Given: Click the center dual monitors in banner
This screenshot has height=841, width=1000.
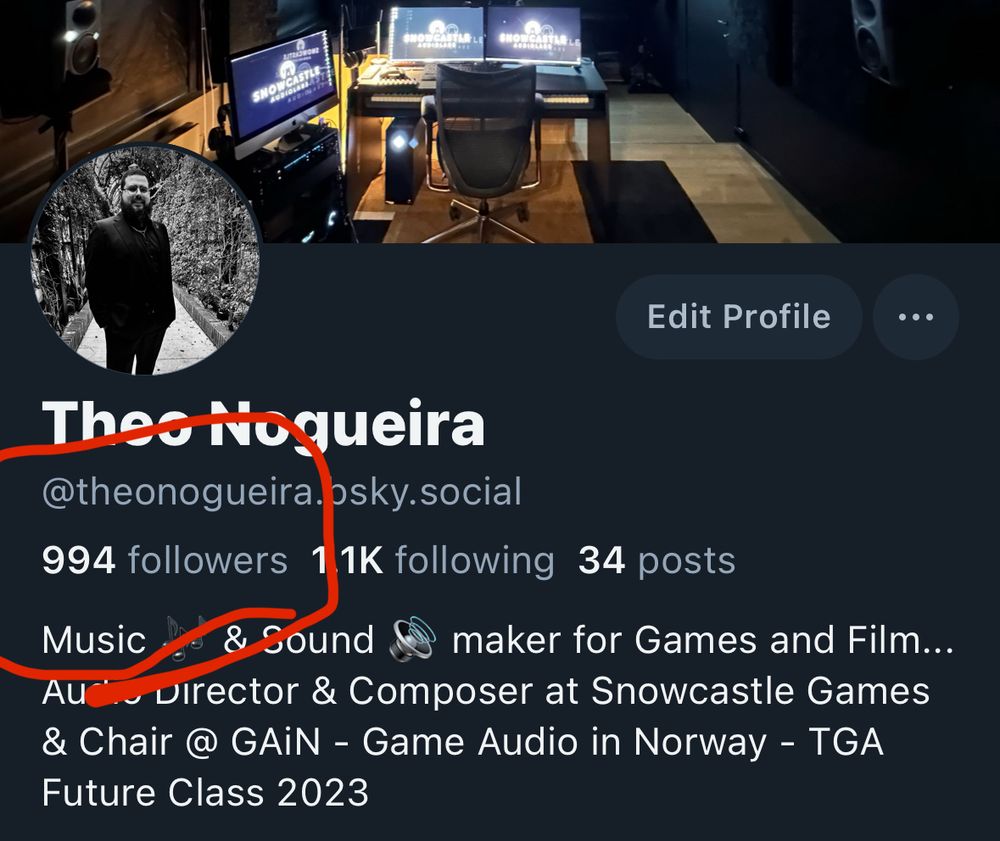Looking at the screenshot, I should click(485, 35).
